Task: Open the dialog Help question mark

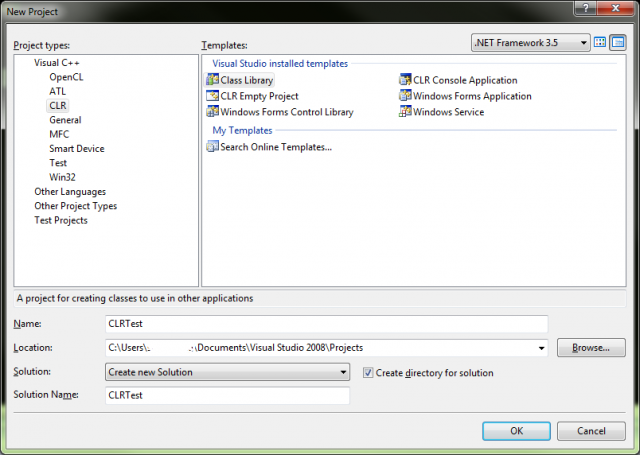Action: [x=585, y=8]
